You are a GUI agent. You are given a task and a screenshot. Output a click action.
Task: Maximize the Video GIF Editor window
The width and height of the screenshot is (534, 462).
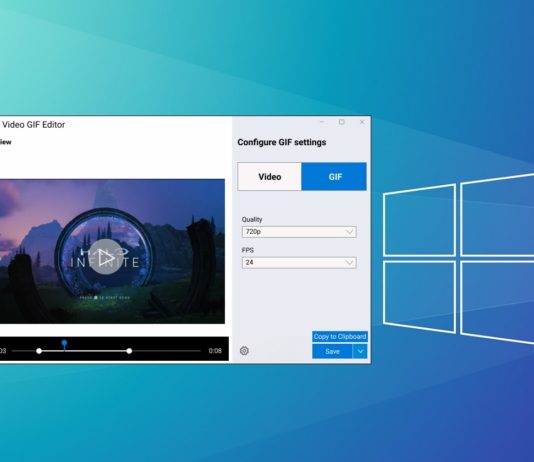click(x=342, y=122)
